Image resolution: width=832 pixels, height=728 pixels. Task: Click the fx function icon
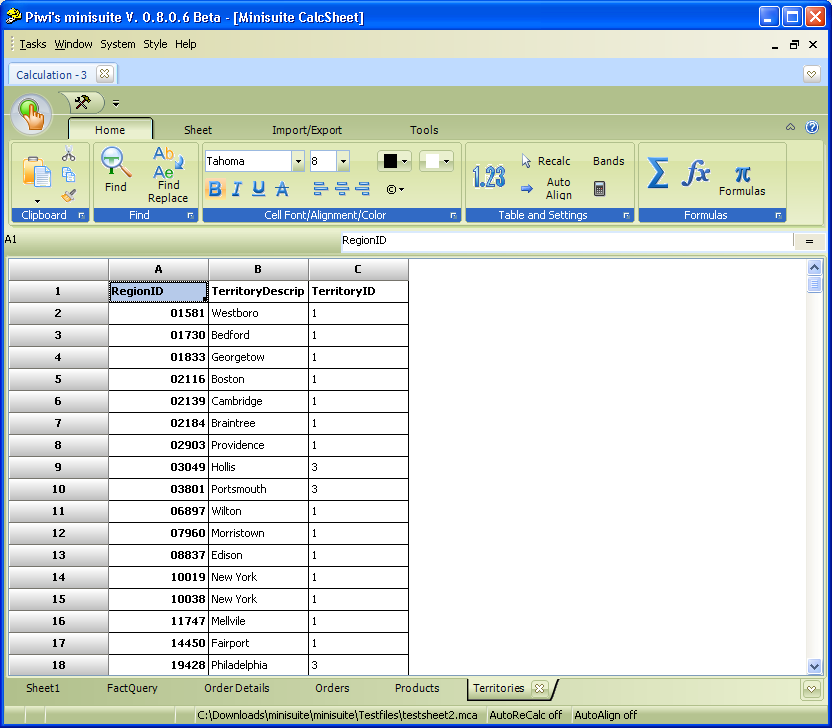point(696,174)
